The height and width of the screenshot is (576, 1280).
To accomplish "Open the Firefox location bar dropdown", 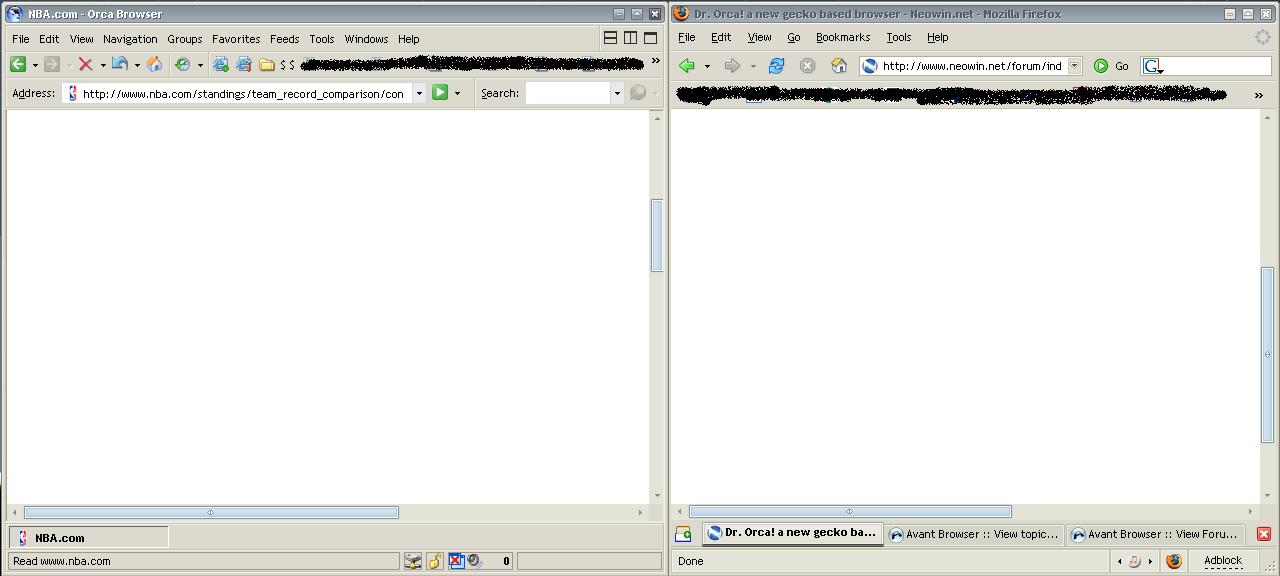I will pyautogui.click(x=1075, y=66).
